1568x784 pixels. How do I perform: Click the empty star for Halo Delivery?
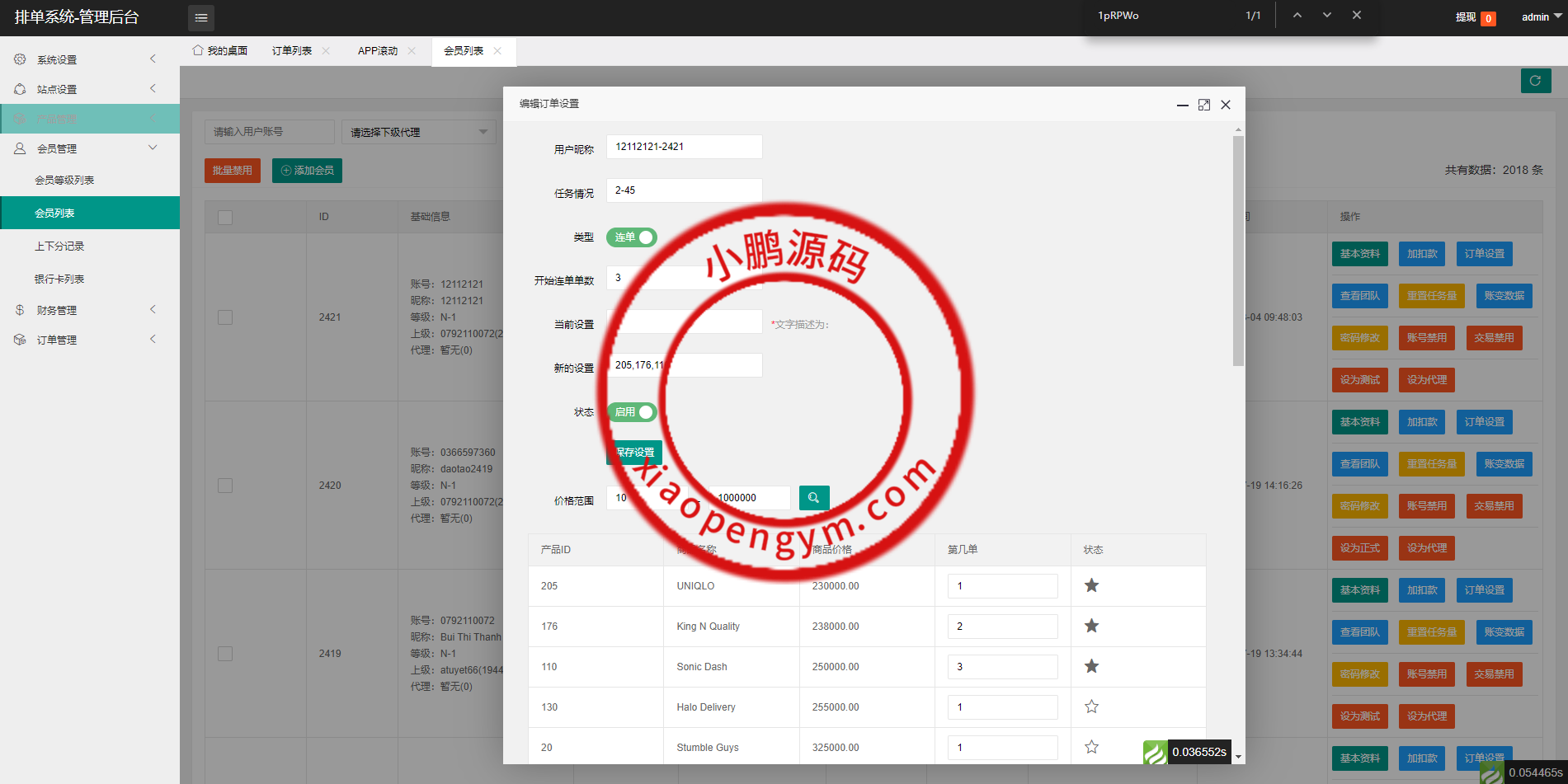pos(1091,707)
